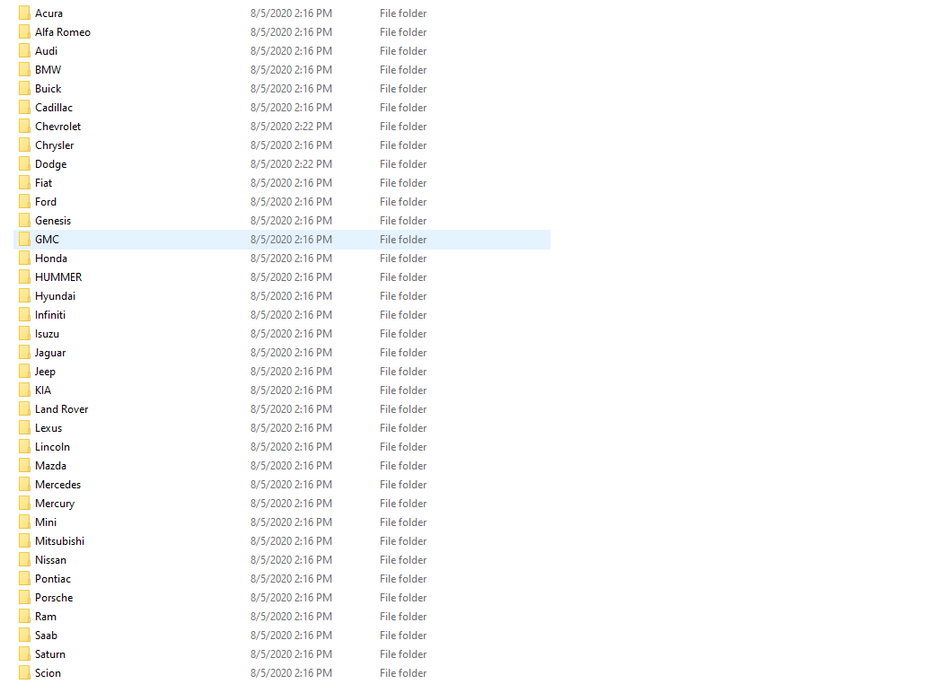Click the File folder type for Scion
Viewport: 949px width, 684px height.
(403, 672)
